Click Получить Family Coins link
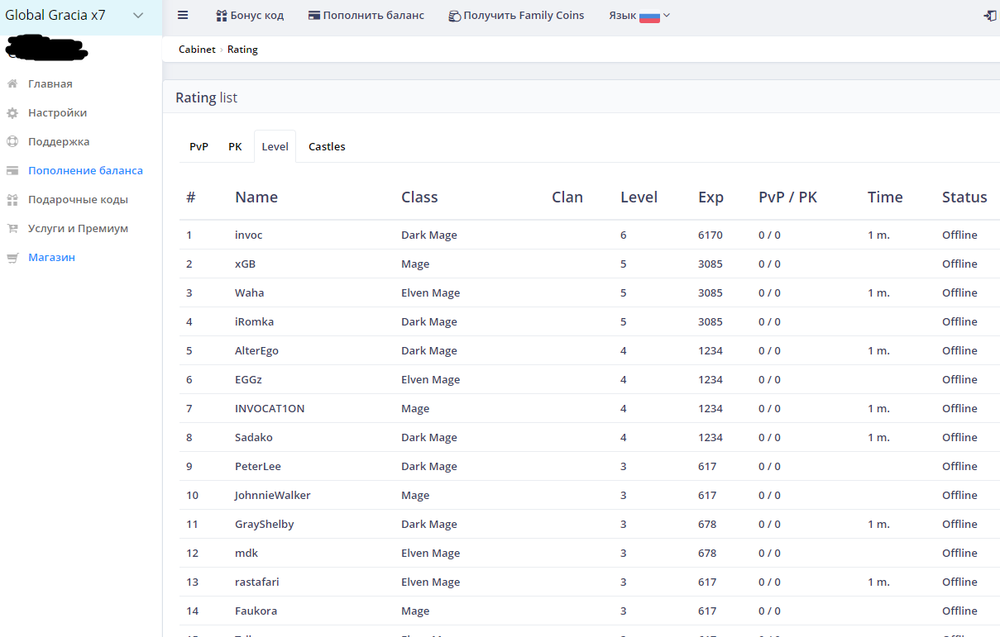This screenshot has height=637, width=1000. pyautogui.click(x=516, y=16)
